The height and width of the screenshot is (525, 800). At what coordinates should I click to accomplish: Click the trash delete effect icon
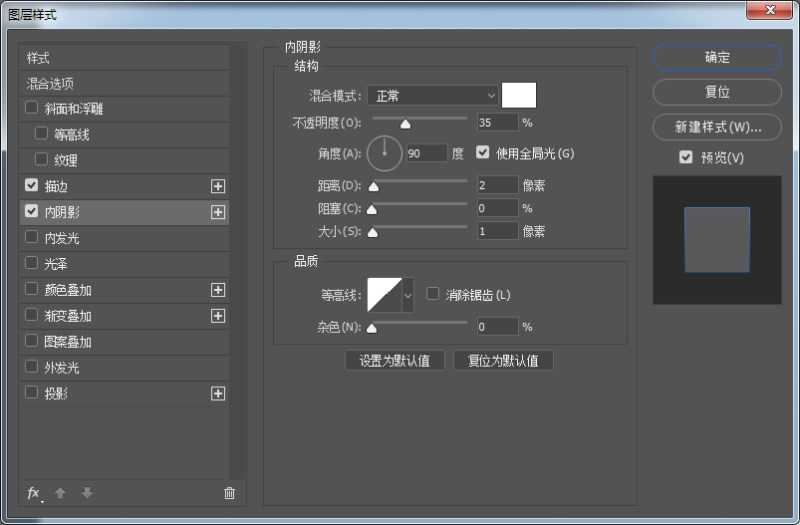click(229, 493)
